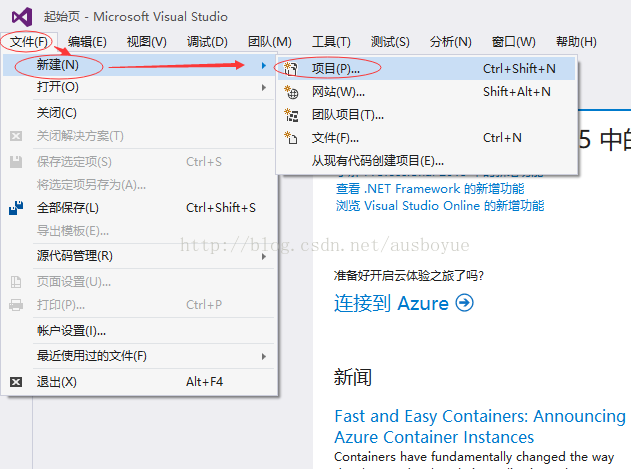Open the 测试(S) menu
Screen dimensions: 631x469
point(390,41)
